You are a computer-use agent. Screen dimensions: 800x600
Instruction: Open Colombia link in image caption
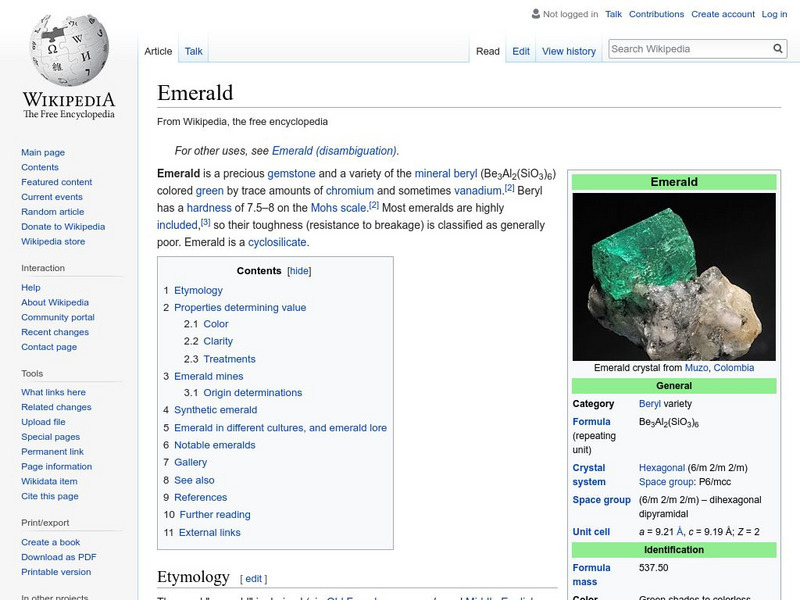pos(734,368)
